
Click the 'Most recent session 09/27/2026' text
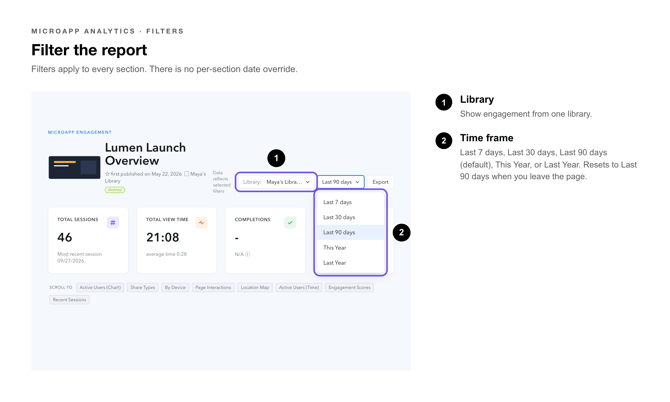pyautogui.click(x=79, y=258)
